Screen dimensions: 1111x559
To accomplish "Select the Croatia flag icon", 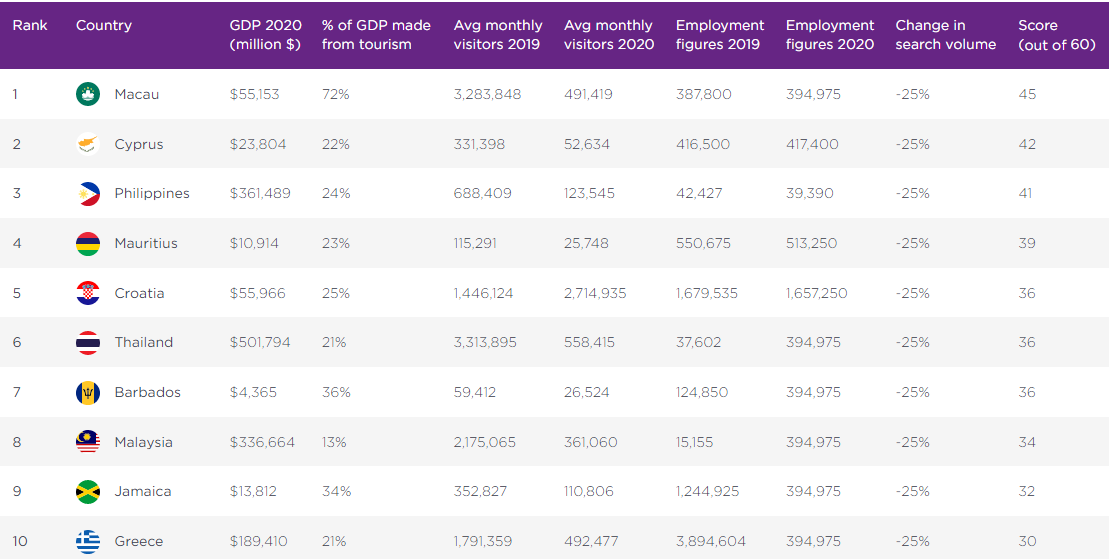I will (88, 293).
